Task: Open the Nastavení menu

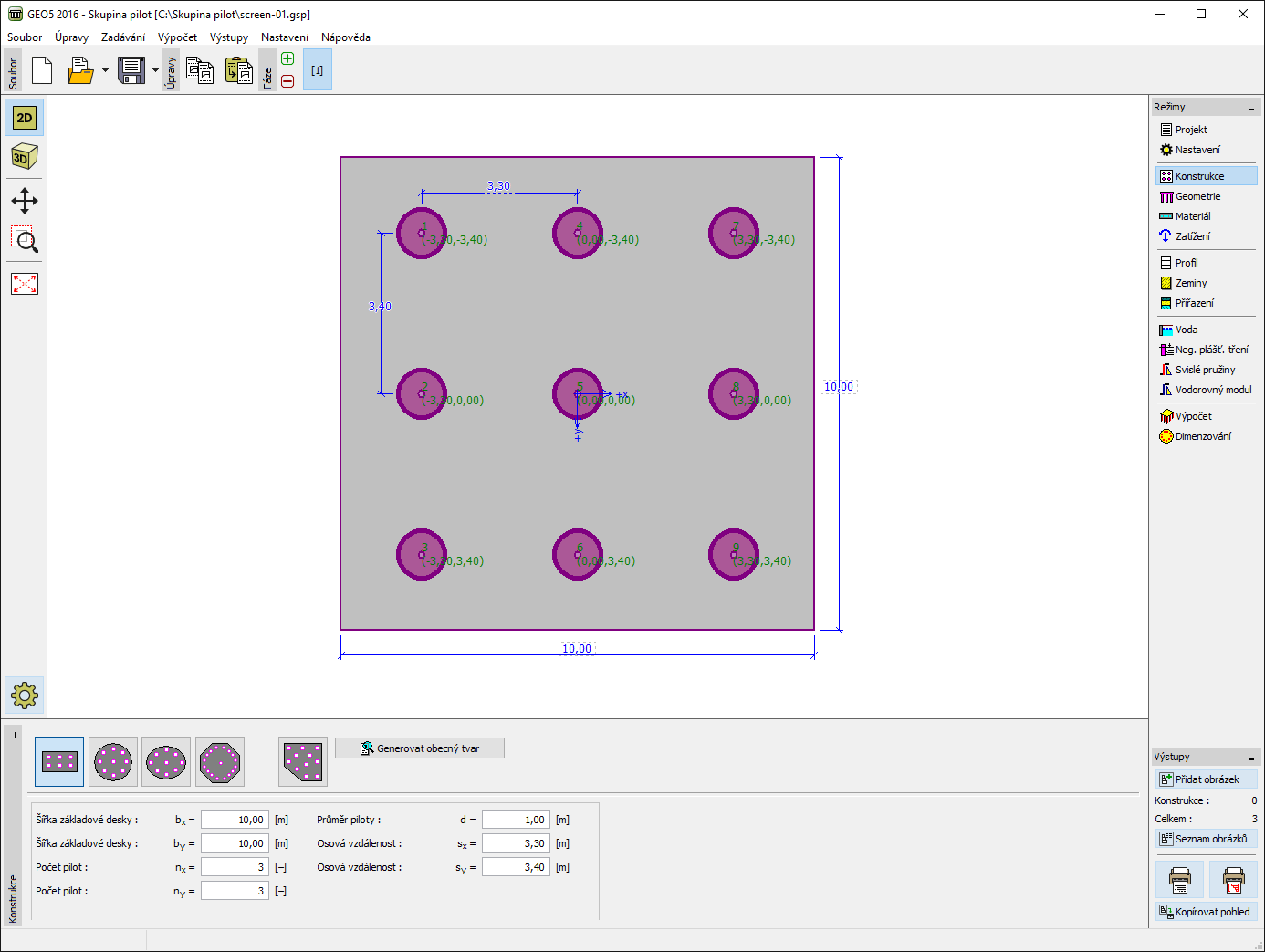Action: pos(285,37)
